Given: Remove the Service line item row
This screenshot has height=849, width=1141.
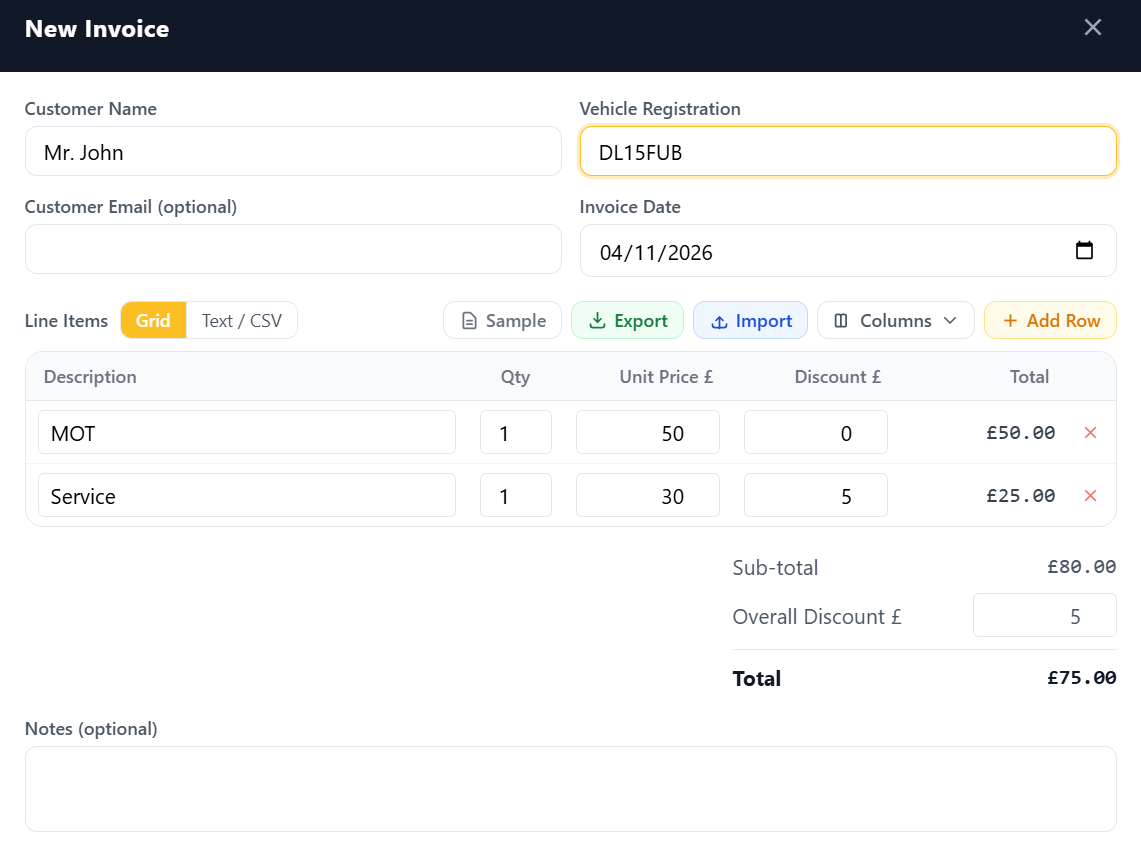Looking at the screenshot, I should pyautogui.click(x=1090, y=496).
